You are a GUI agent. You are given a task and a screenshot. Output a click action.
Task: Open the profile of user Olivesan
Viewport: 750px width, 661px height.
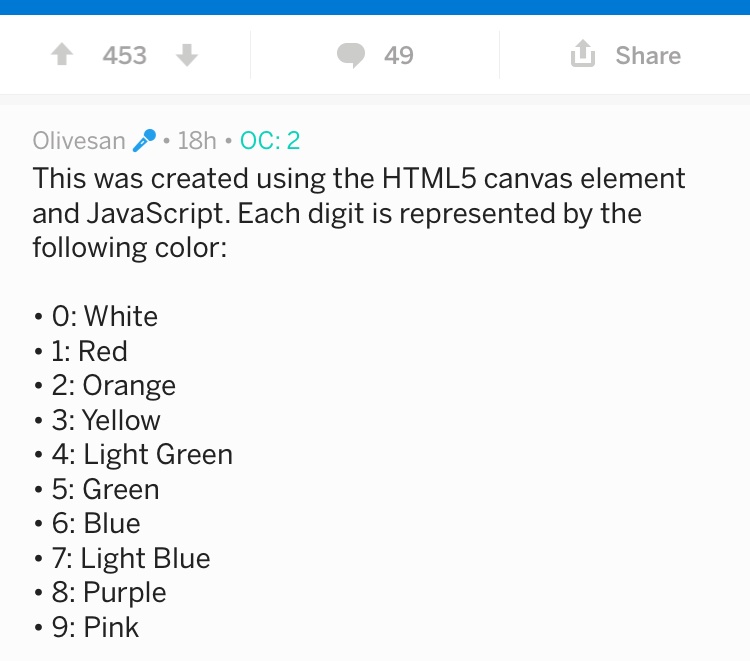tap(79, 141)
